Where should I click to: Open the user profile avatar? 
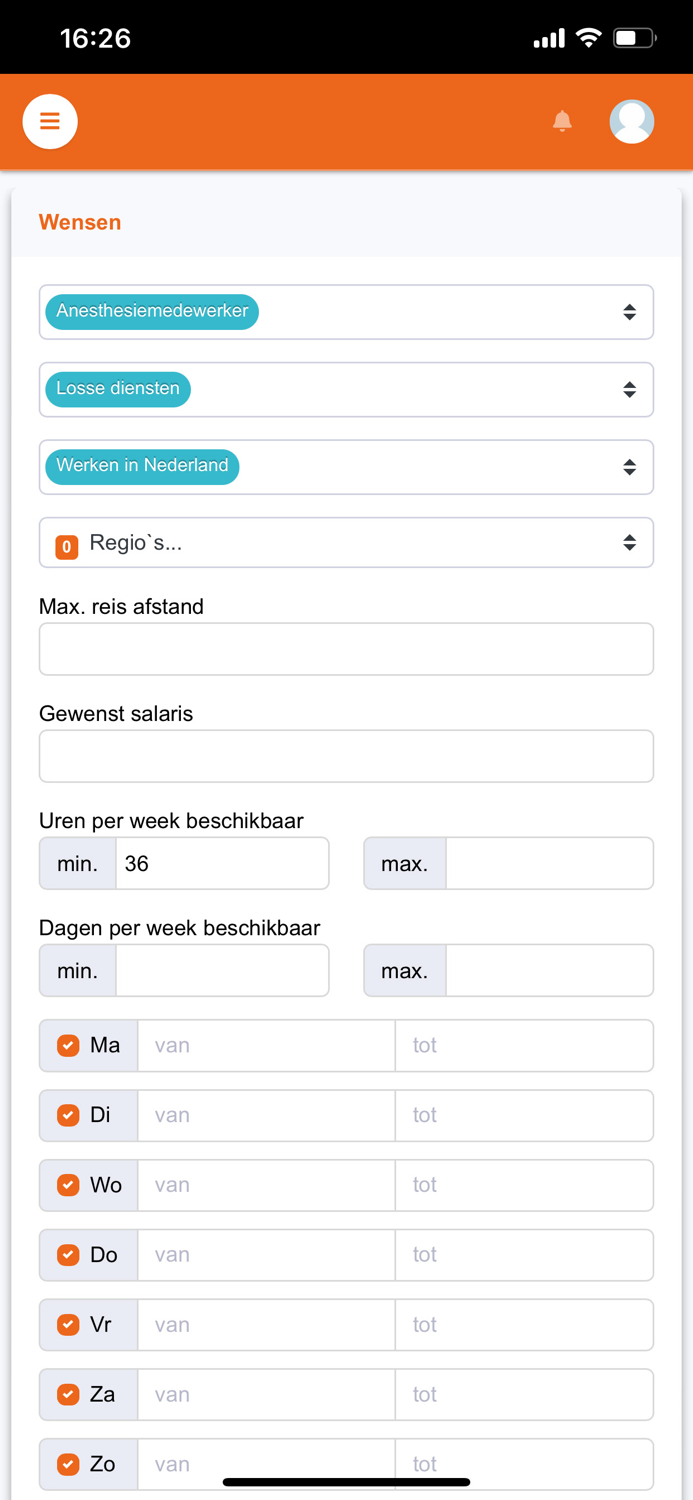click(x=632, y=121)
